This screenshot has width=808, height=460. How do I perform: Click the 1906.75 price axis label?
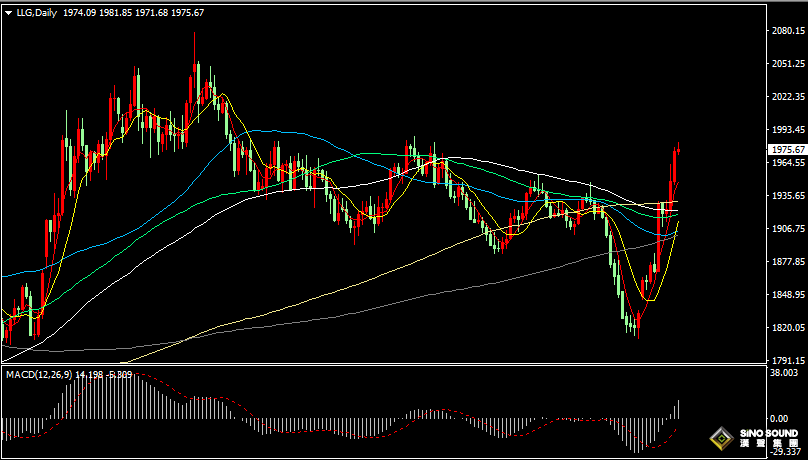tap(789, 229)
